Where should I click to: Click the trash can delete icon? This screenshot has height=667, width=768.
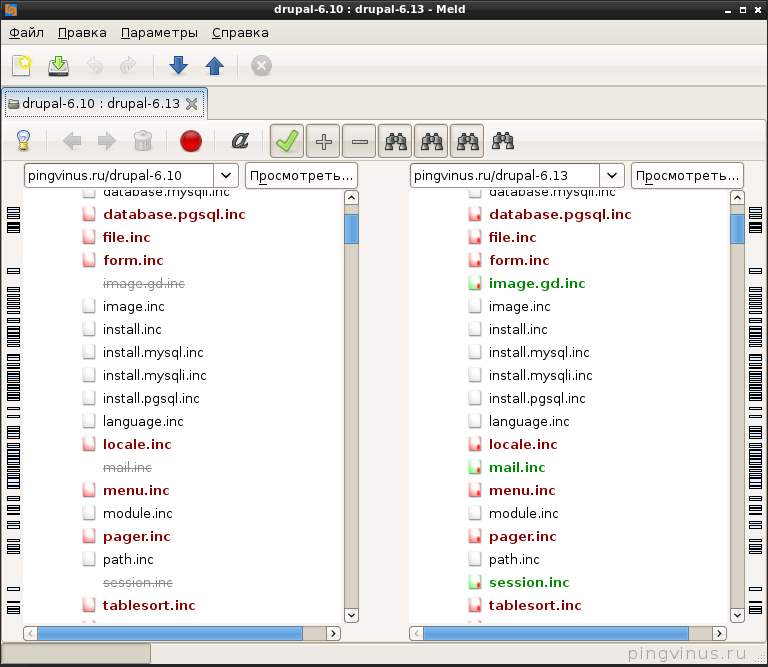pos(143,141)
